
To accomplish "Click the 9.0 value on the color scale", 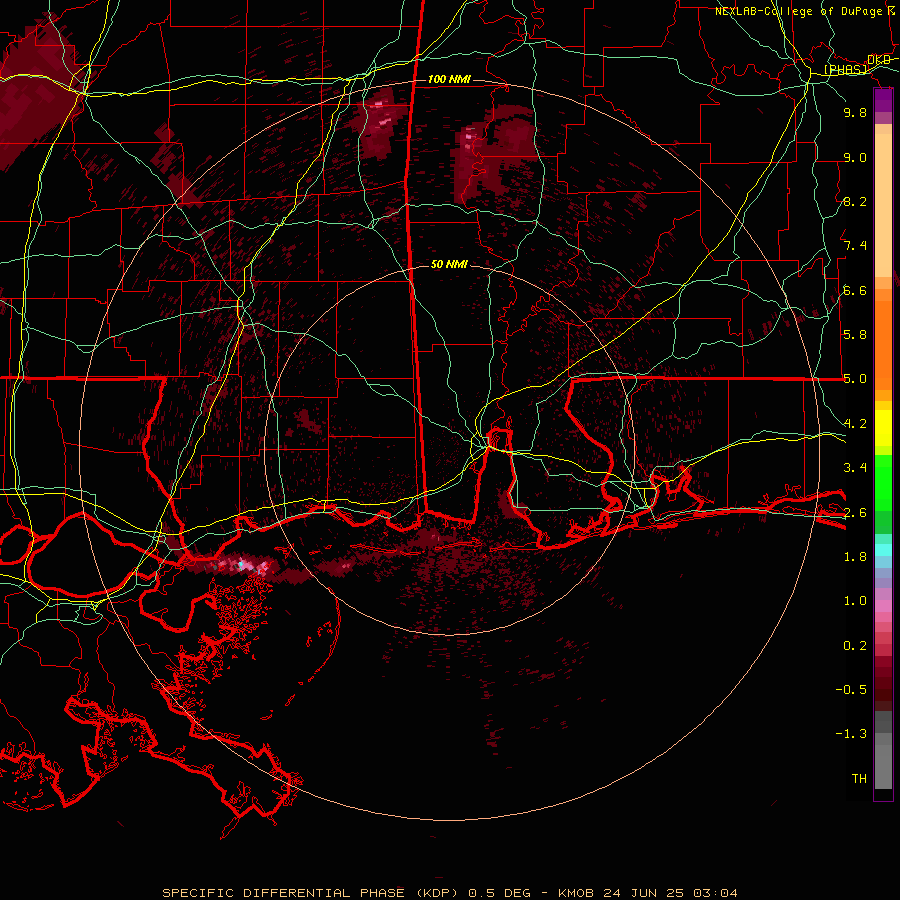I will coord(855,157).
